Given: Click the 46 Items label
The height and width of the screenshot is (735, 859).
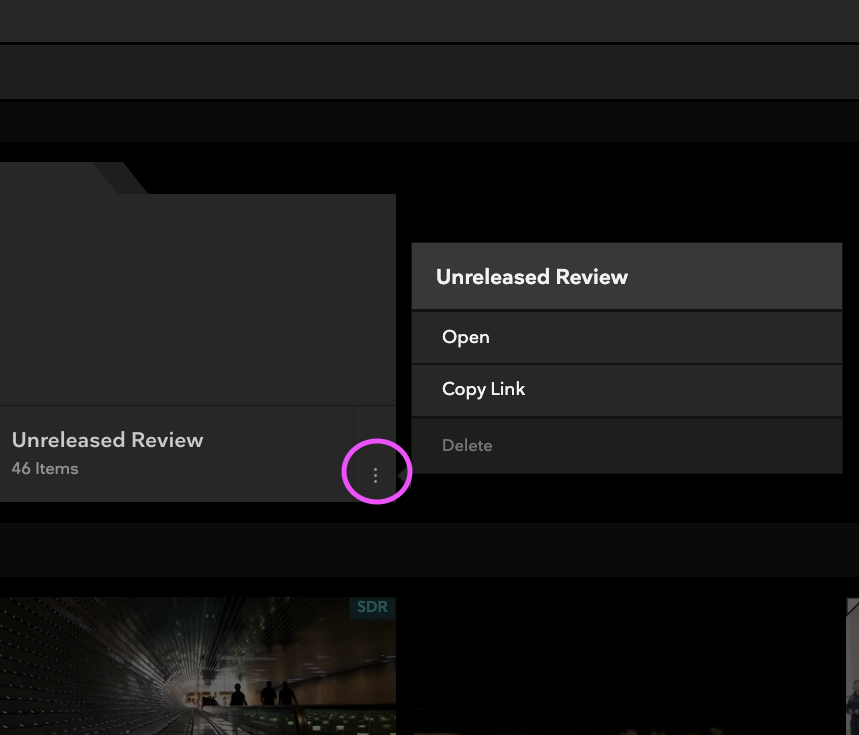Looking at the screenshot, I should 45,469.
